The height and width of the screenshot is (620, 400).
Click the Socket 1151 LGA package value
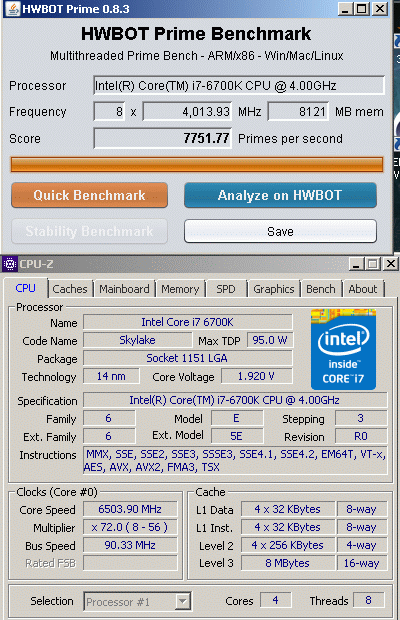point(188,358)
